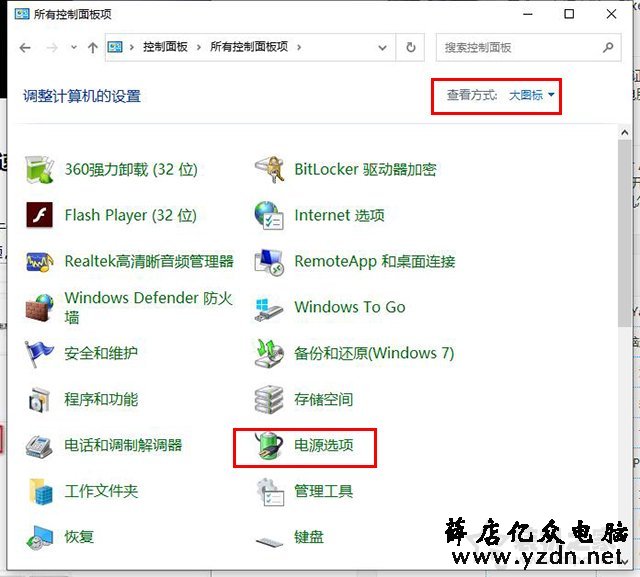Open the RemoteApp 和桌面连接 icon

point(269,262)
